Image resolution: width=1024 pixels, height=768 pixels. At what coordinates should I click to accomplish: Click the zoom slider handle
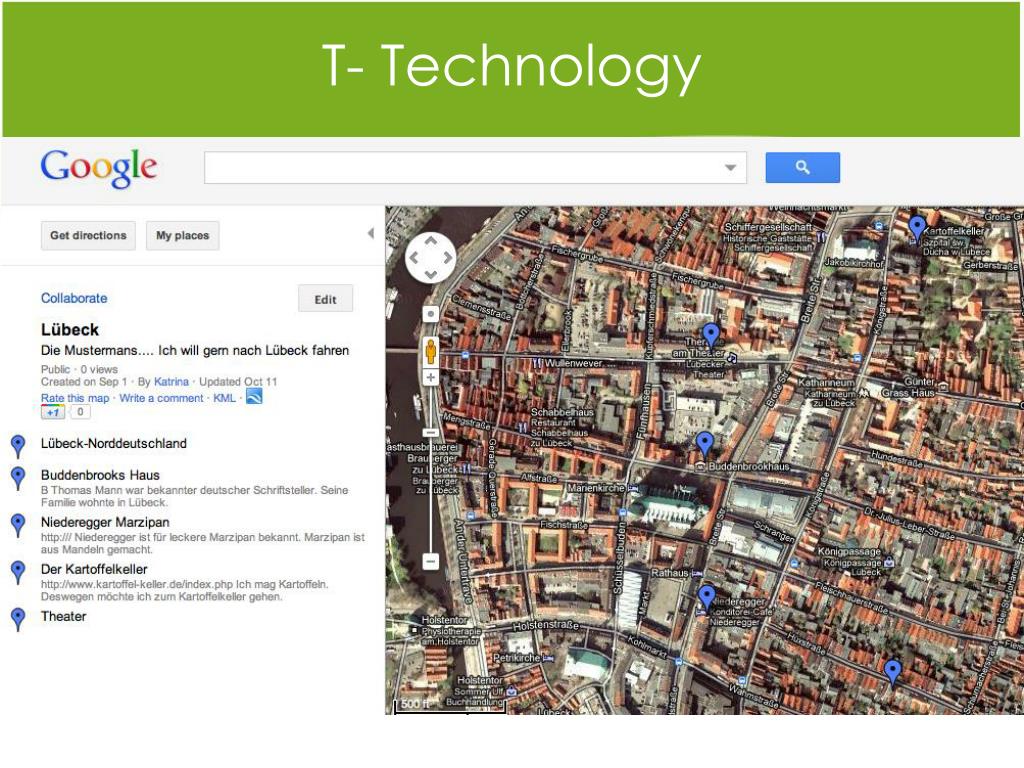point(430,432)
